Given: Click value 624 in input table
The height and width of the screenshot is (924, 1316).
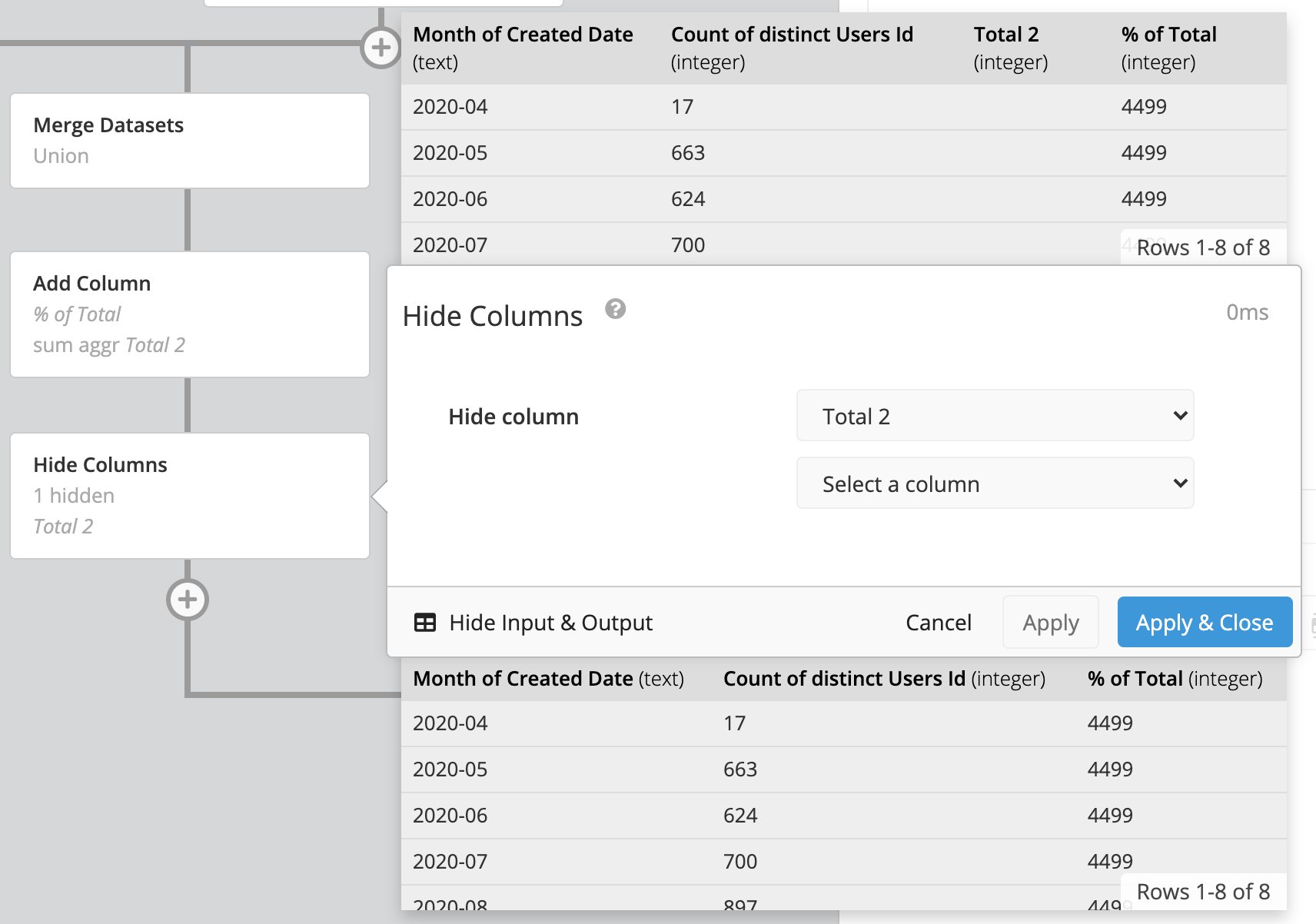Looking at the screenshot, I should click(688, 199).
